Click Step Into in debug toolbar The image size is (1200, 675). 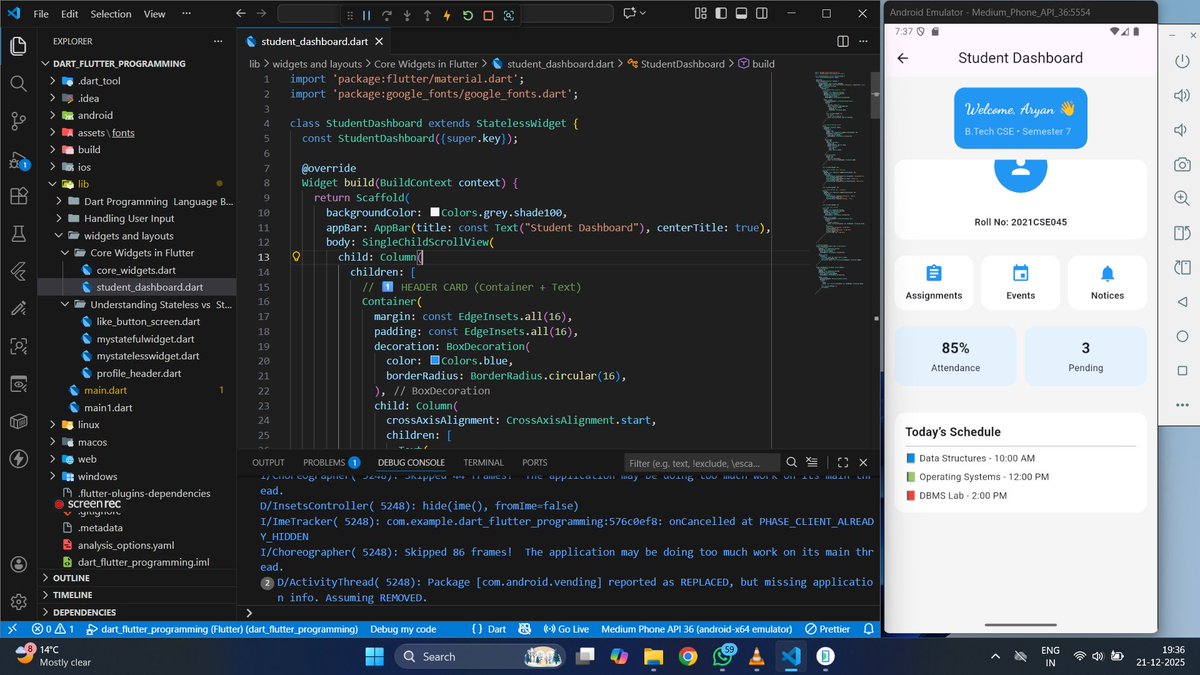pyautogui.click(x=407, y=15)
